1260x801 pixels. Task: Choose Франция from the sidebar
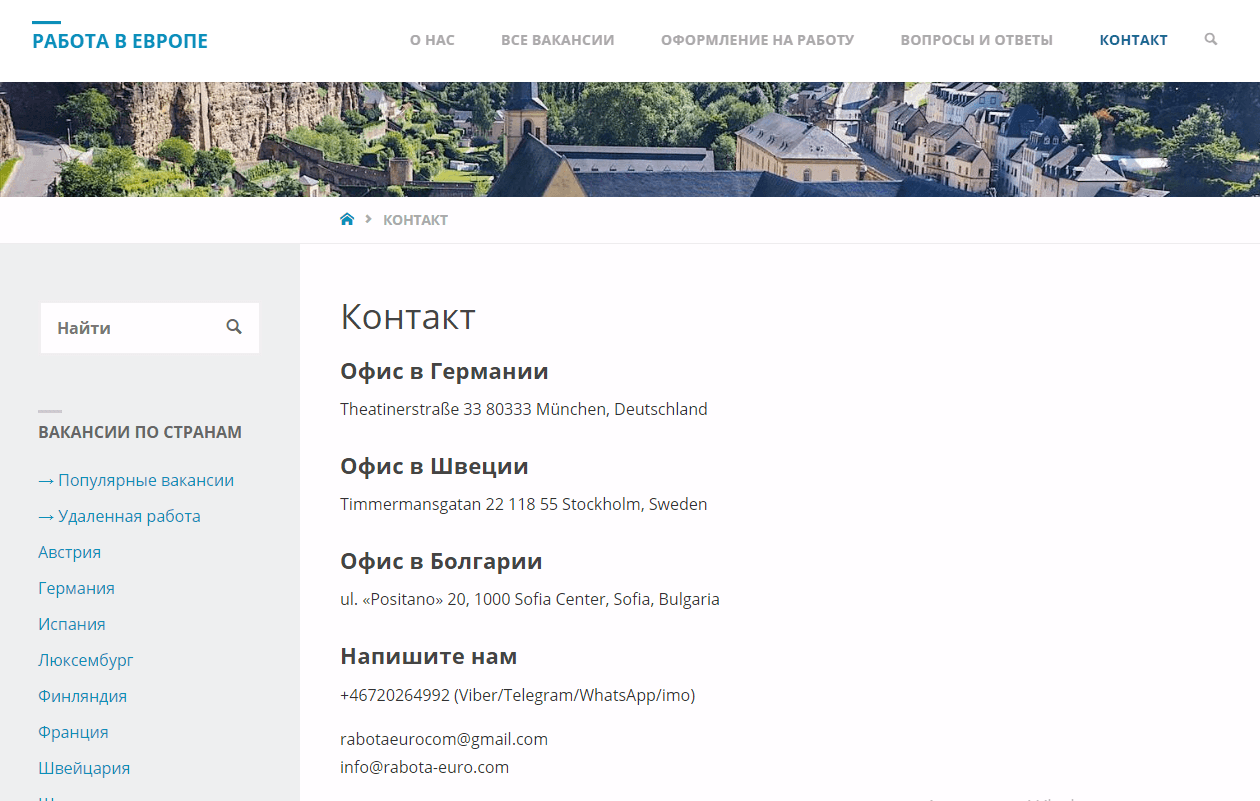pos(73,732)
